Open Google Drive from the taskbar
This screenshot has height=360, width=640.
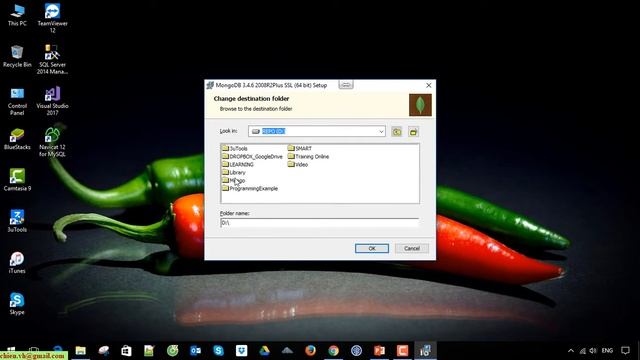pyautogui.click(x=264, y=350)
